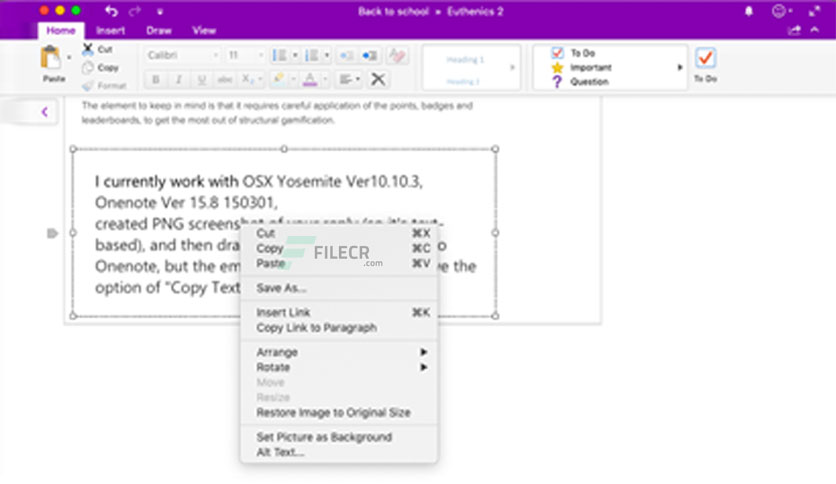Apply a numbered list
The height and width of the screenshot is (484, 836).
click(x=312, y=55)
